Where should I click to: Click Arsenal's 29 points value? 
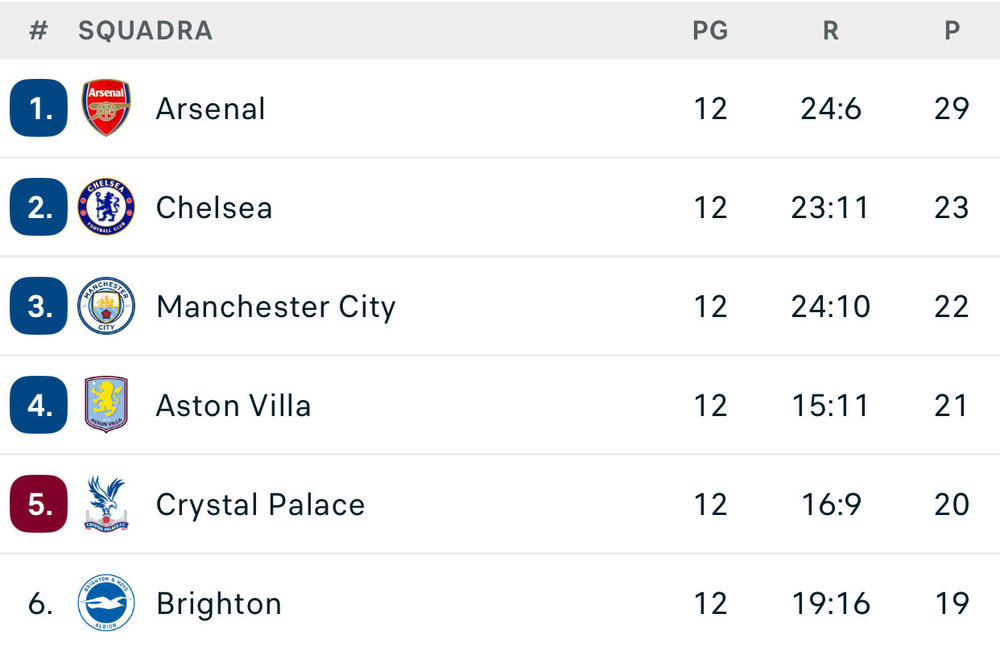951,108
